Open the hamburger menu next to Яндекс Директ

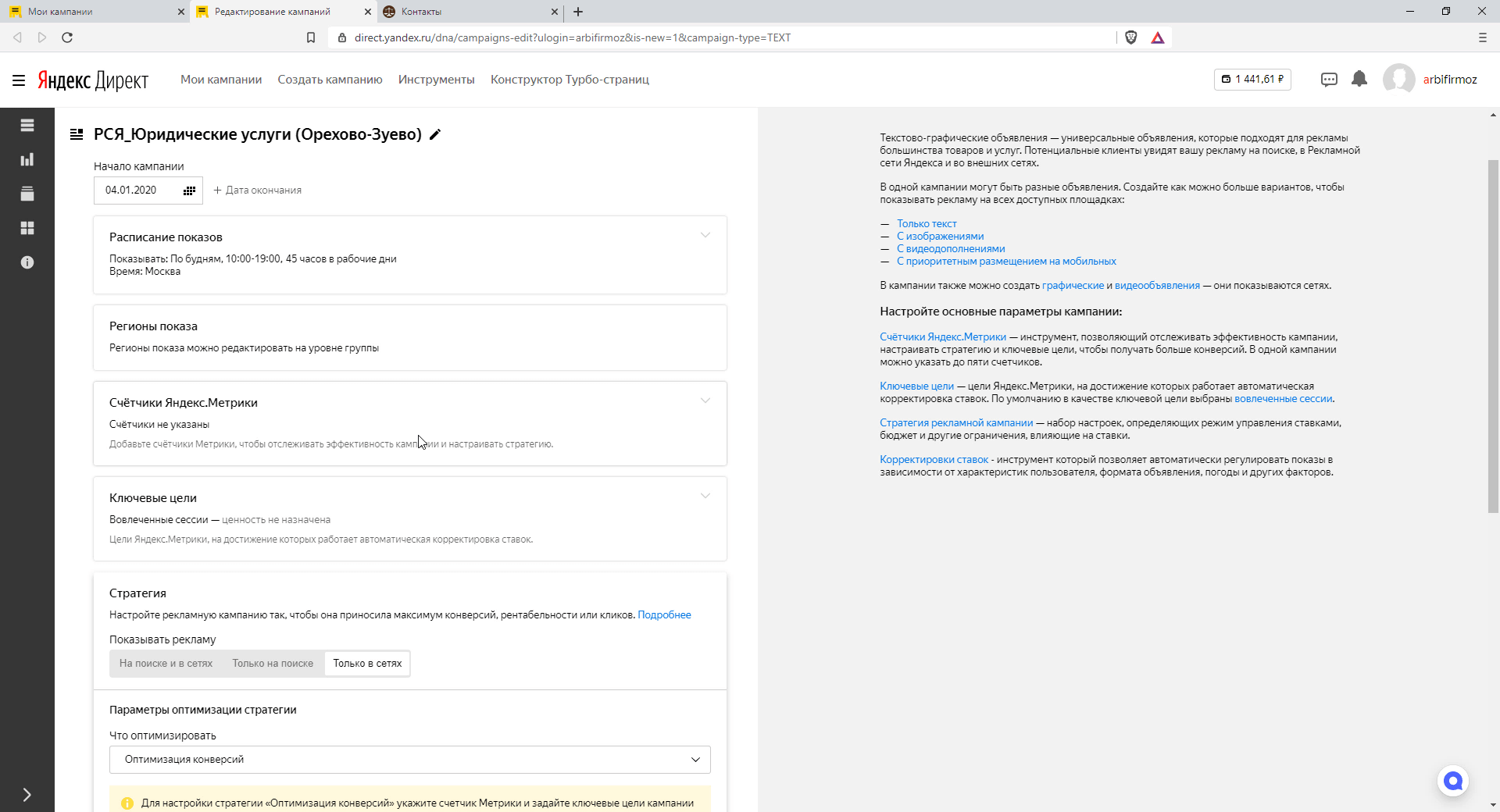click(19, 80)
